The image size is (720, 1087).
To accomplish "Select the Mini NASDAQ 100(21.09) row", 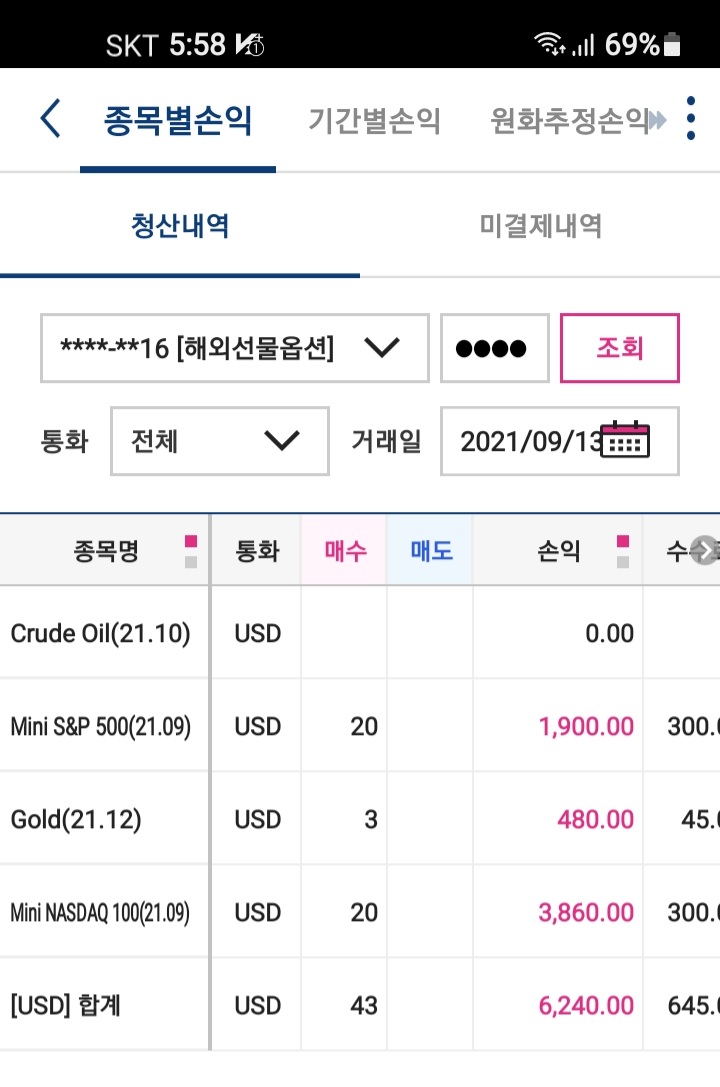I will (x=360, y=912).
